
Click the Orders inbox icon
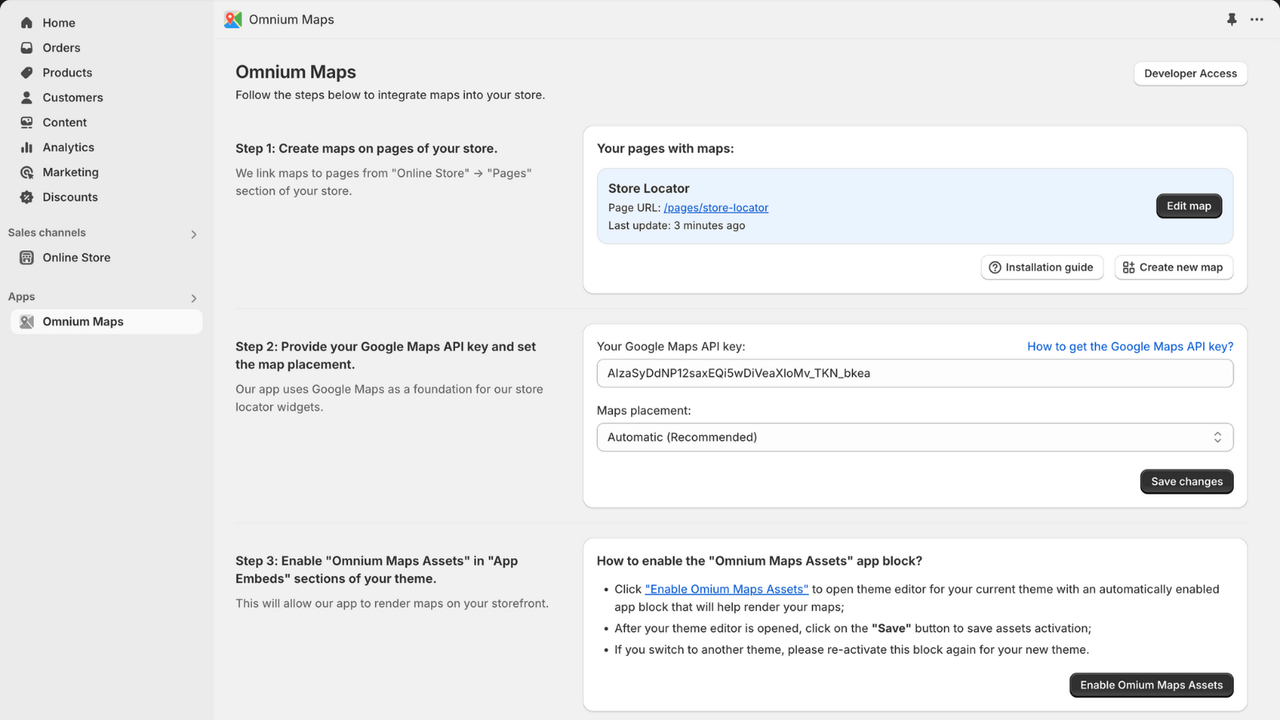27,48
